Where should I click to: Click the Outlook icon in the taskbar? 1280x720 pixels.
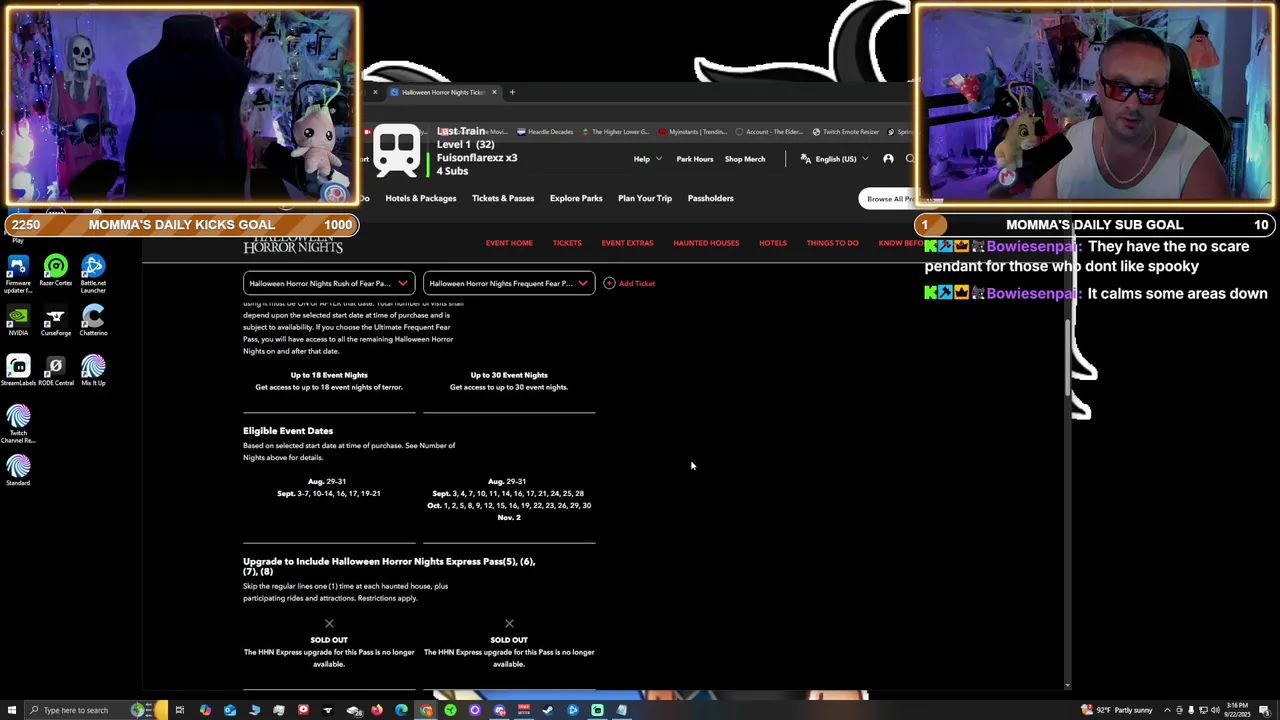[230, 710]
